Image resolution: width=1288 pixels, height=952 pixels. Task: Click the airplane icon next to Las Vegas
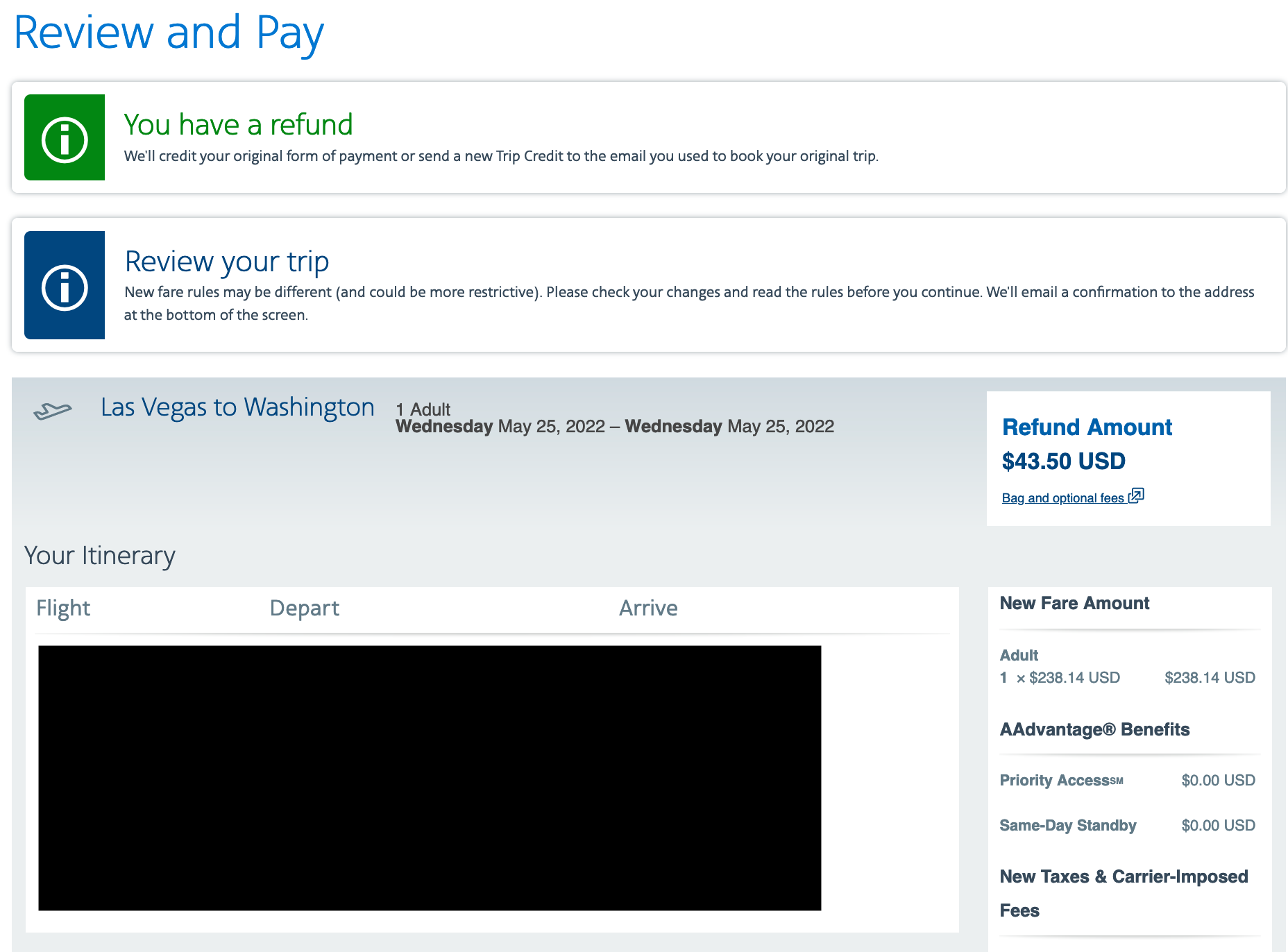(x=53, y=411)
